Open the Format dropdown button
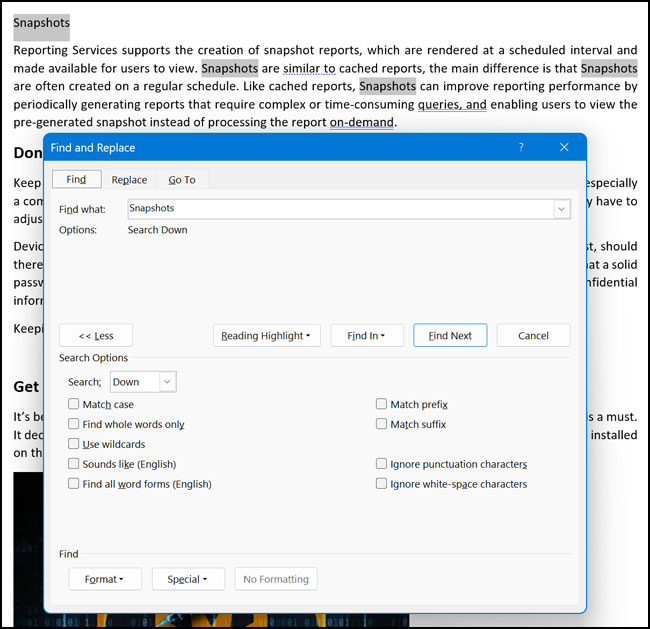The image size is (650, 629). (105, 579)
